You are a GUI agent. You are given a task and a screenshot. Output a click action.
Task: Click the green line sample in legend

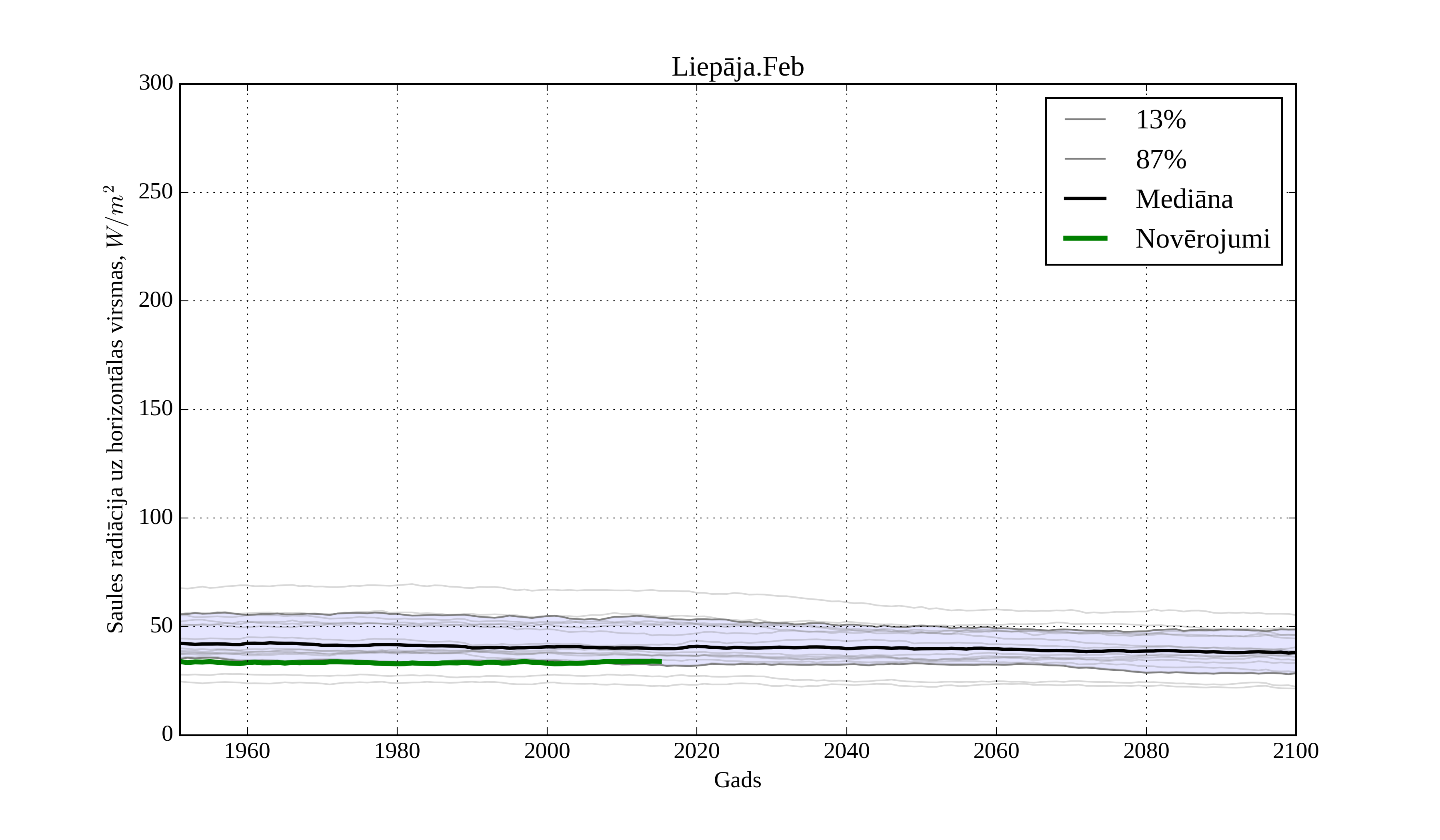point(1084,238)
